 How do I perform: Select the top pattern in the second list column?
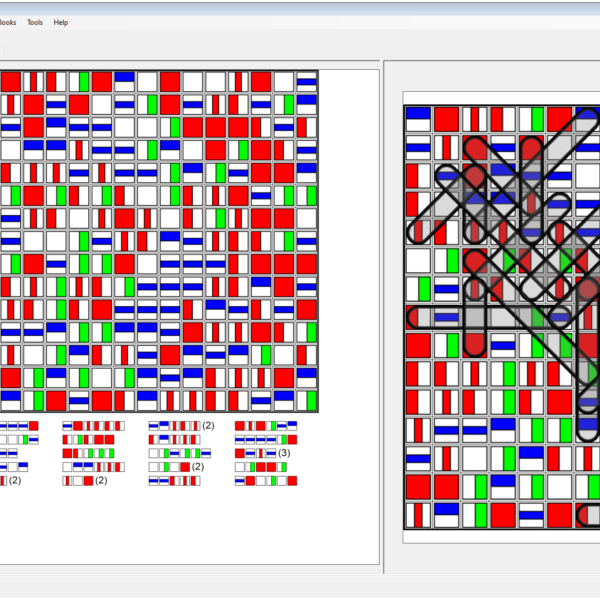pos(92,426)
